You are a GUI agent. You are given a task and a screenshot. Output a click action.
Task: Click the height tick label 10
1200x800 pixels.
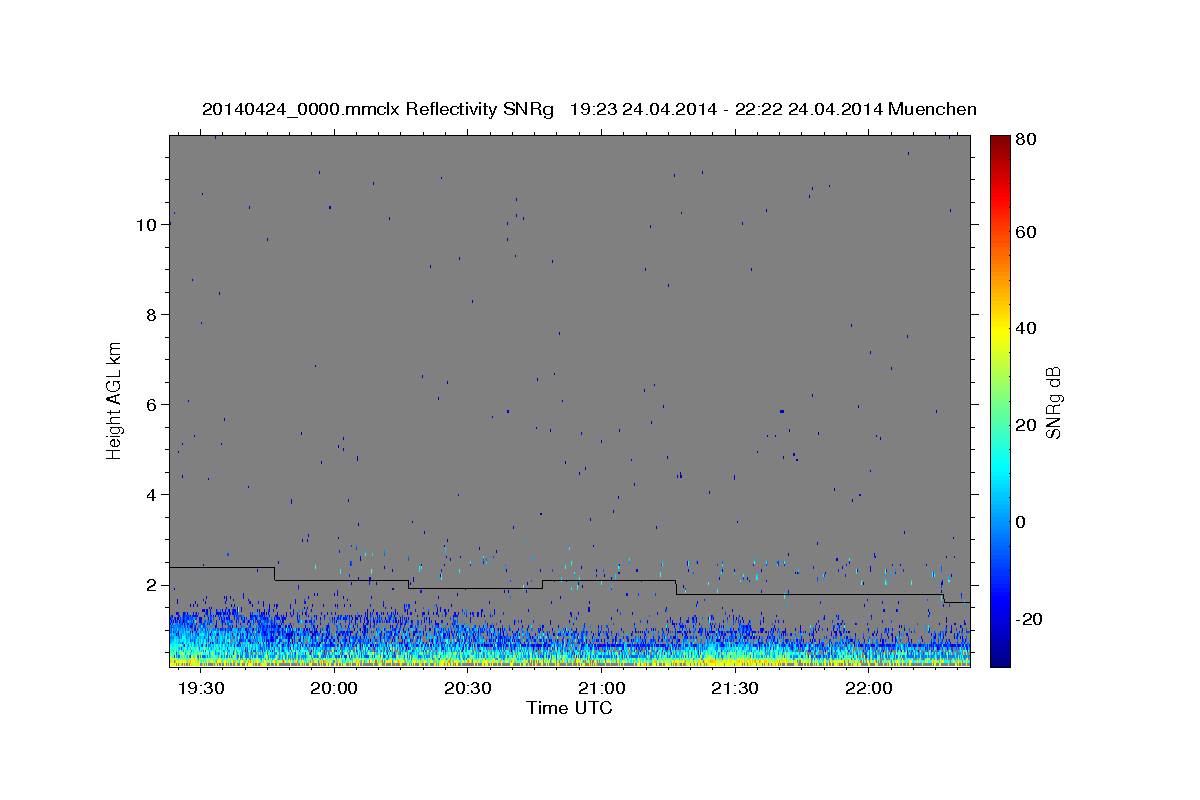(x=147, y=225)
